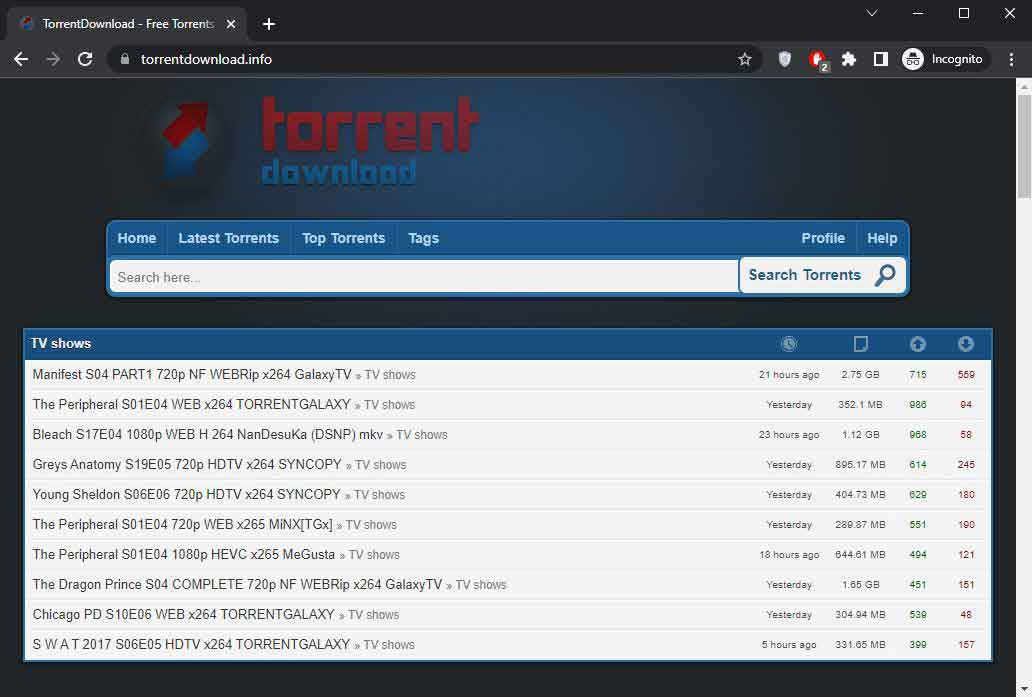Open the Extensions puzzle piece icon
This screenshot has width=1032, height=697.
tap(849, 59)
